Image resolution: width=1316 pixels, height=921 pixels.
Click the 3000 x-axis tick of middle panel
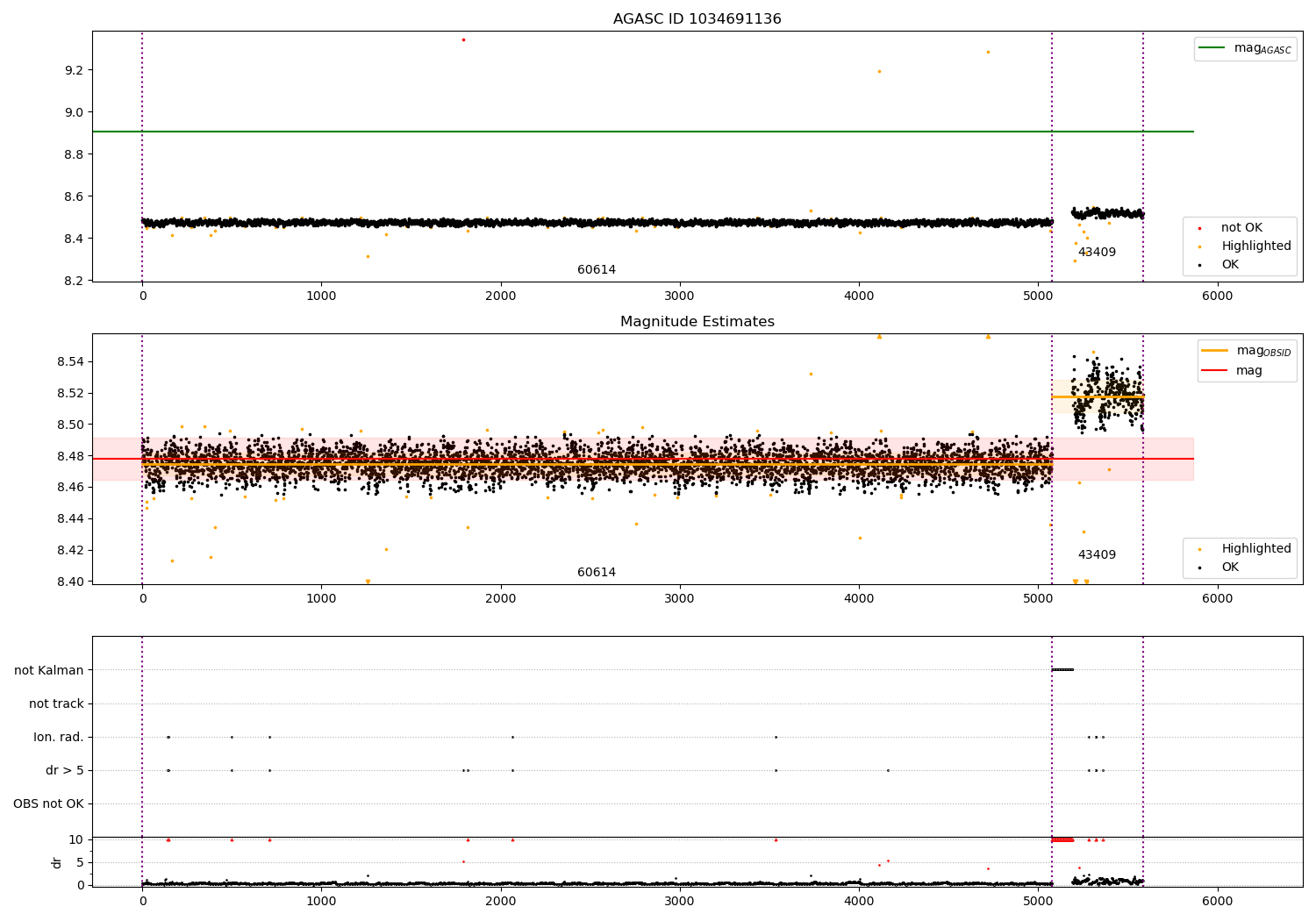point(680,599)
